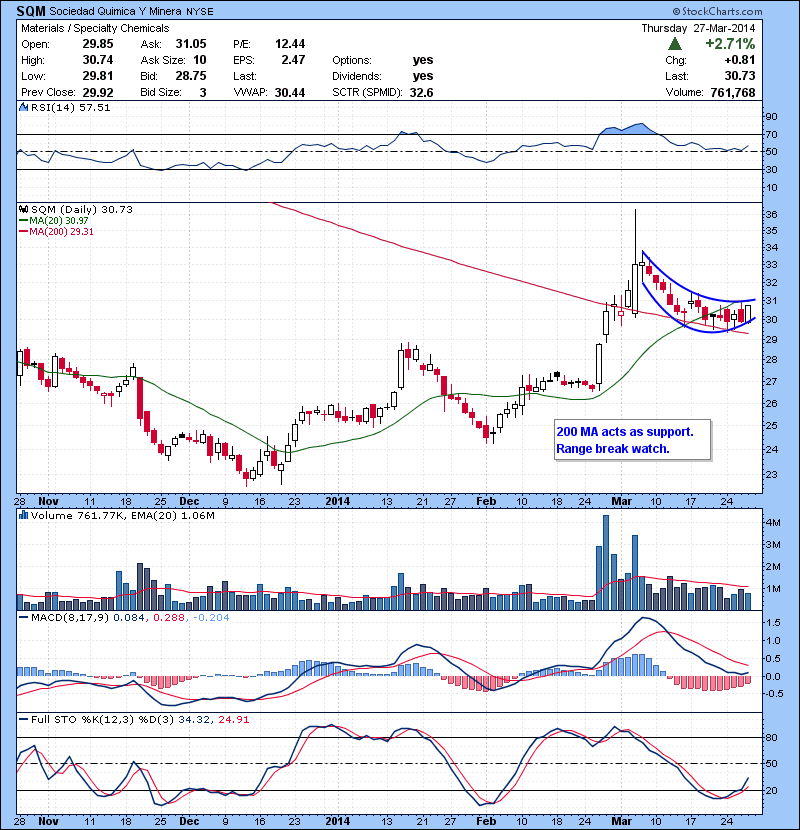Click the SCTR (SPMID) value 32.6
This screenshot has height=830, width=800.
point(421,92)
